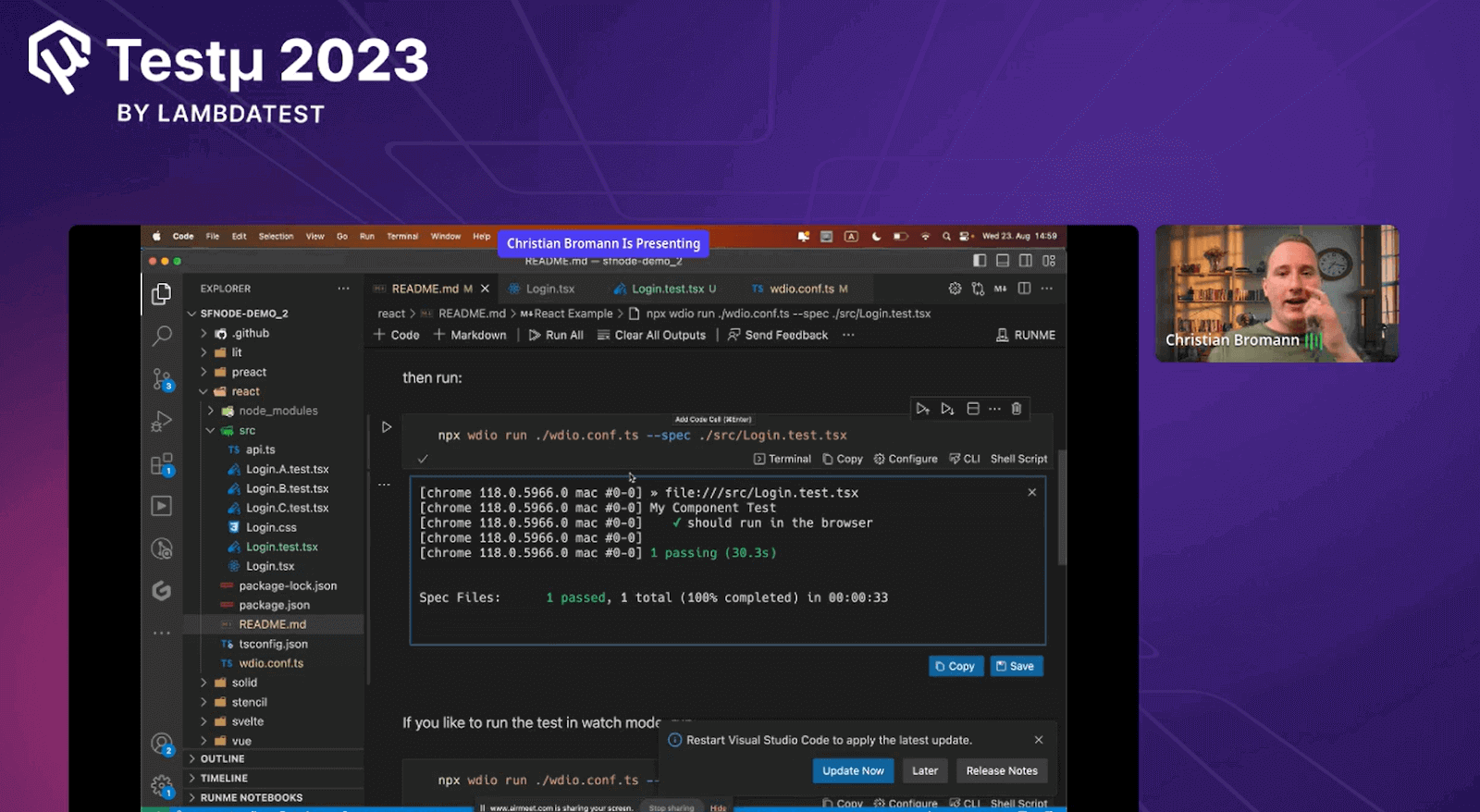Save the cell output
Image resolution: width=1480 pixels, height=812 pixels.
click(x=1017, y=666)
